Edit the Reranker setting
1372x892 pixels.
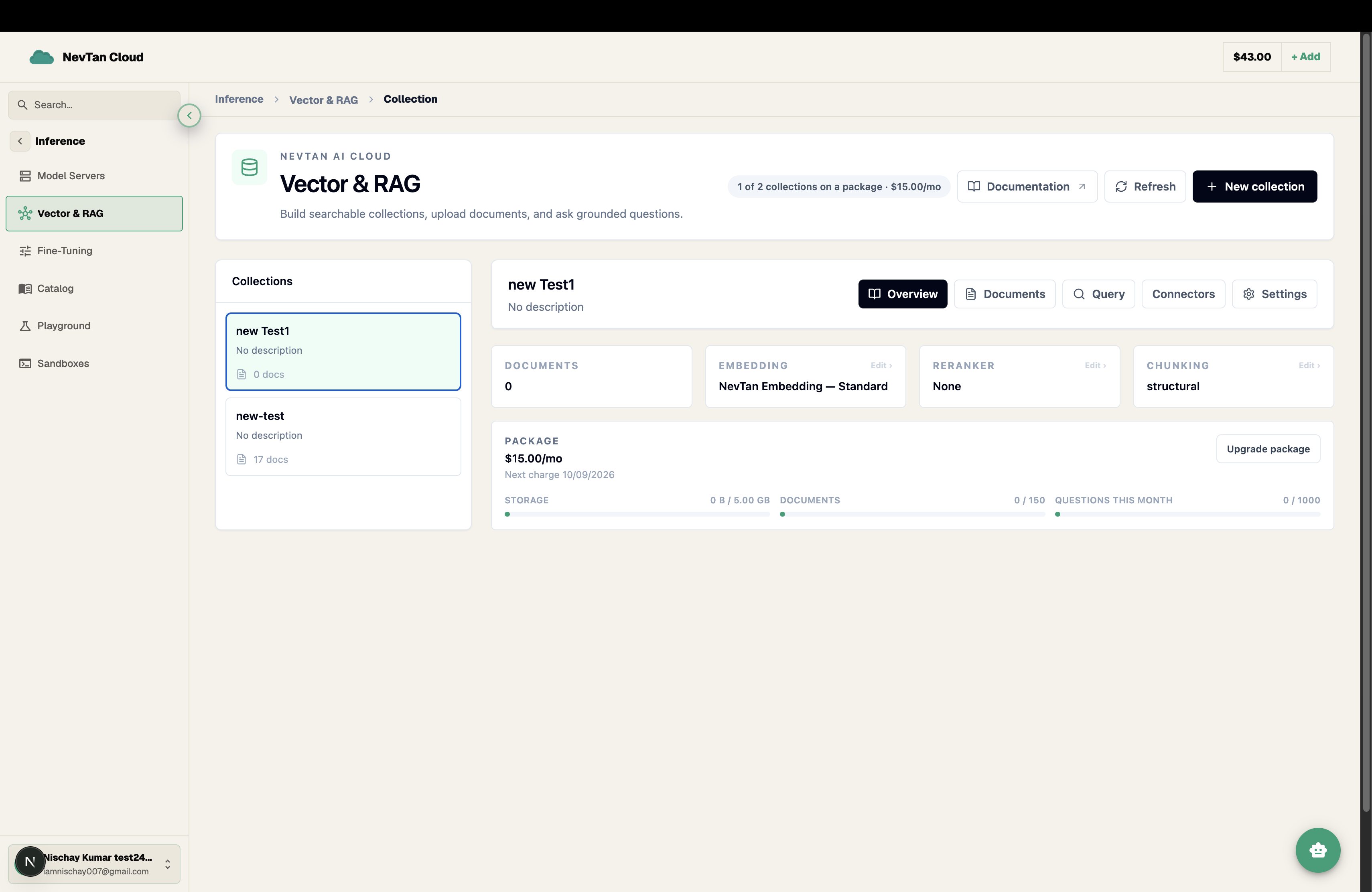click(1095, 365)
